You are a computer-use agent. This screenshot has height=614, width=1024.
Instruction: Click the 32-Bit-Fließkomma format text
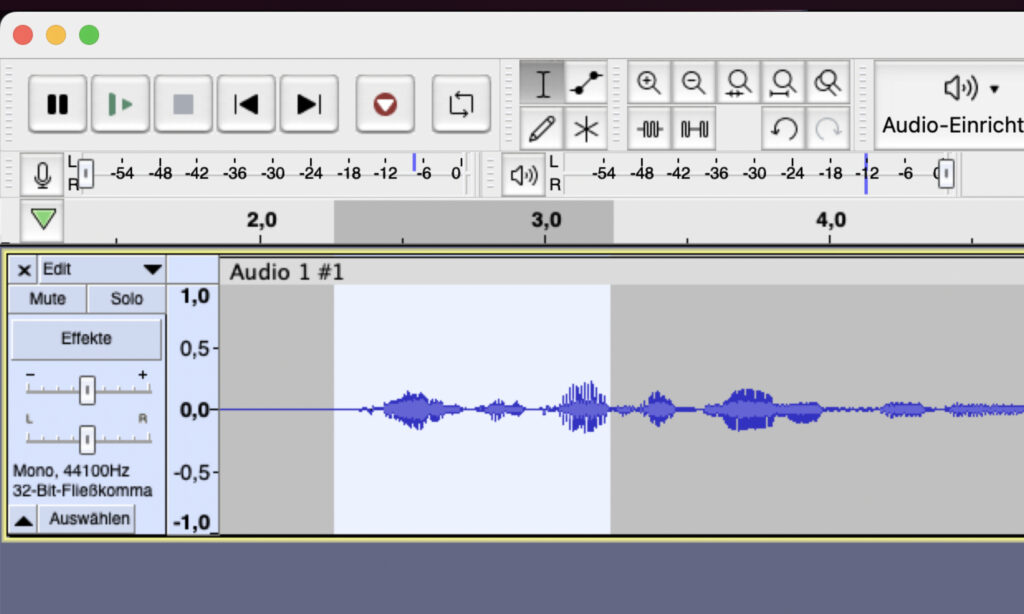[x=82, y=491]
